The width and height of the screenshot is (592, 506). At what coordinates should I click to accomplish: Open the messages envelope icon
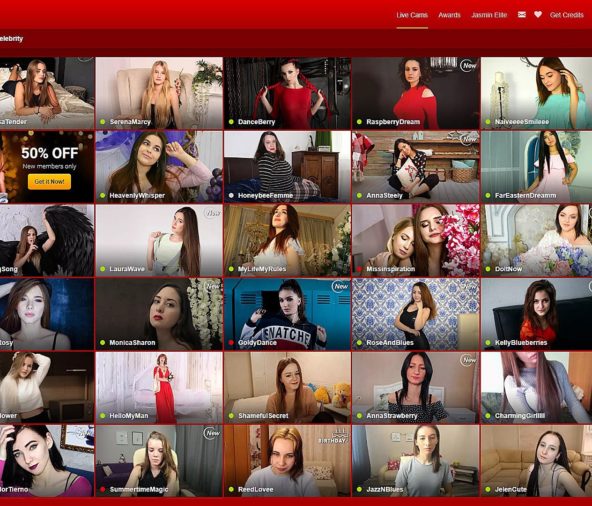point(522,15)
